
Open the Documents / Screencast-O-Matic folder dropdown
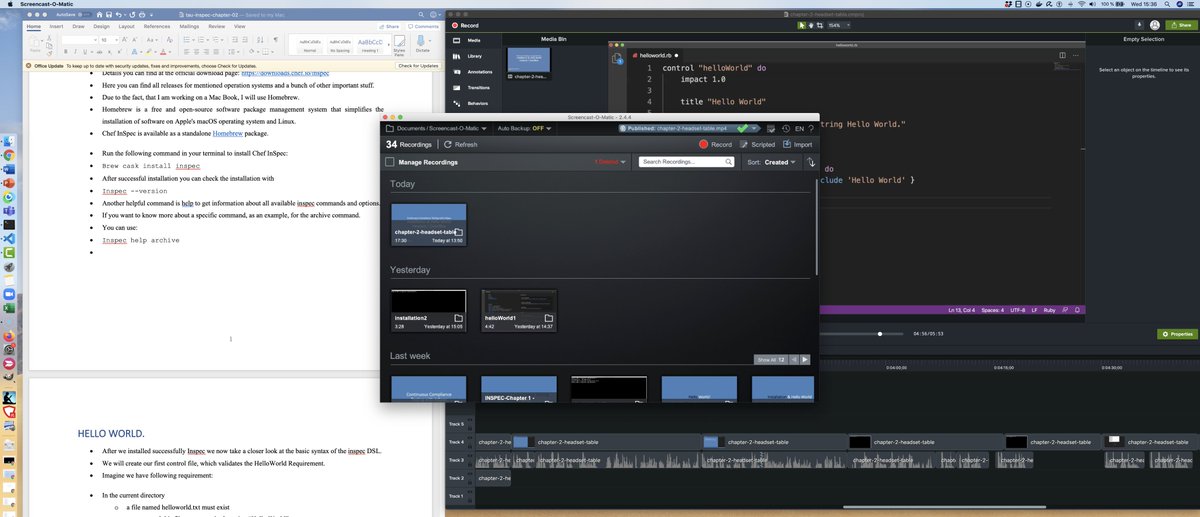click(436, 128)
